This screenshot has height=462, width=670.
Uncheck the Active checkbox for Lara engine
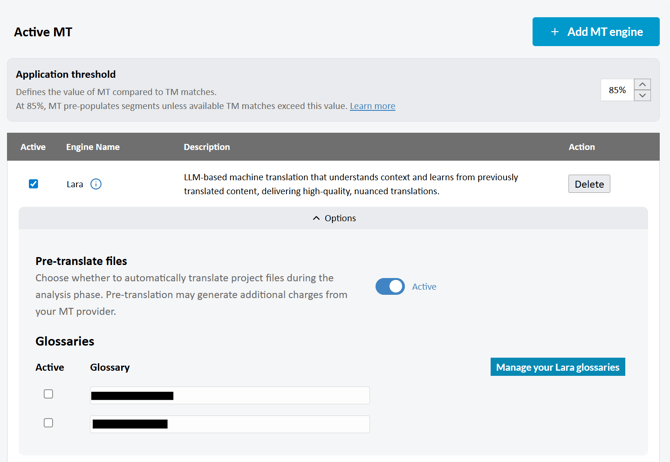point(33,184)
